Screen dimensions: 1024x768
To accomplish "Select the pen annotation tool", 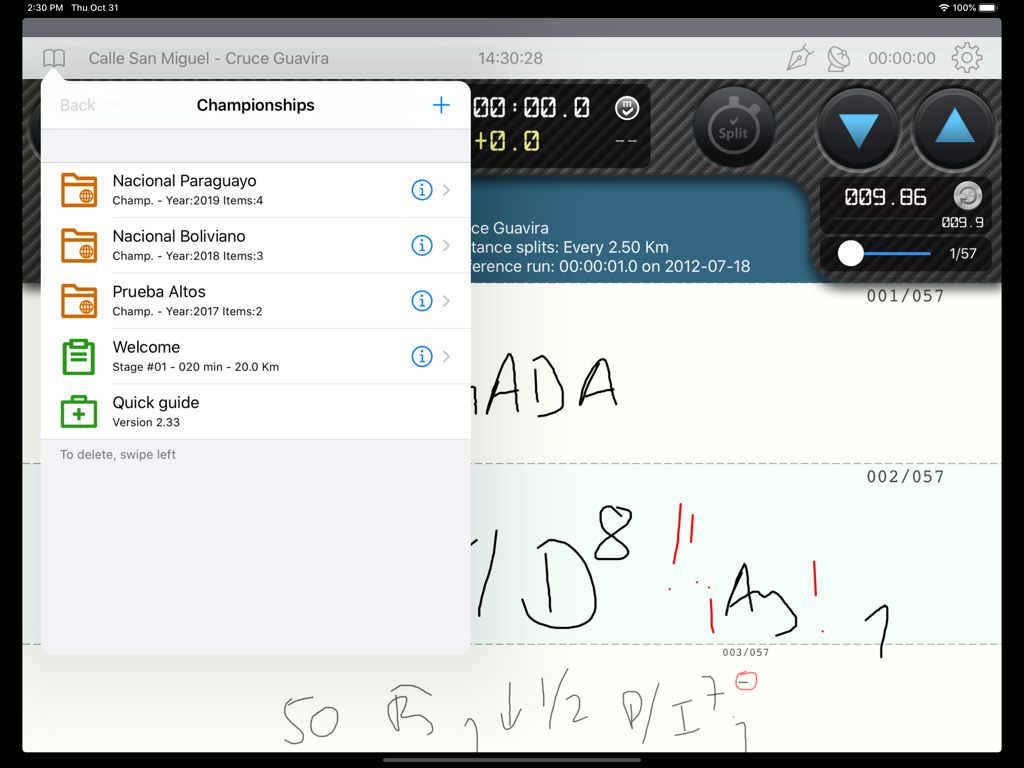I will [800, 58].
